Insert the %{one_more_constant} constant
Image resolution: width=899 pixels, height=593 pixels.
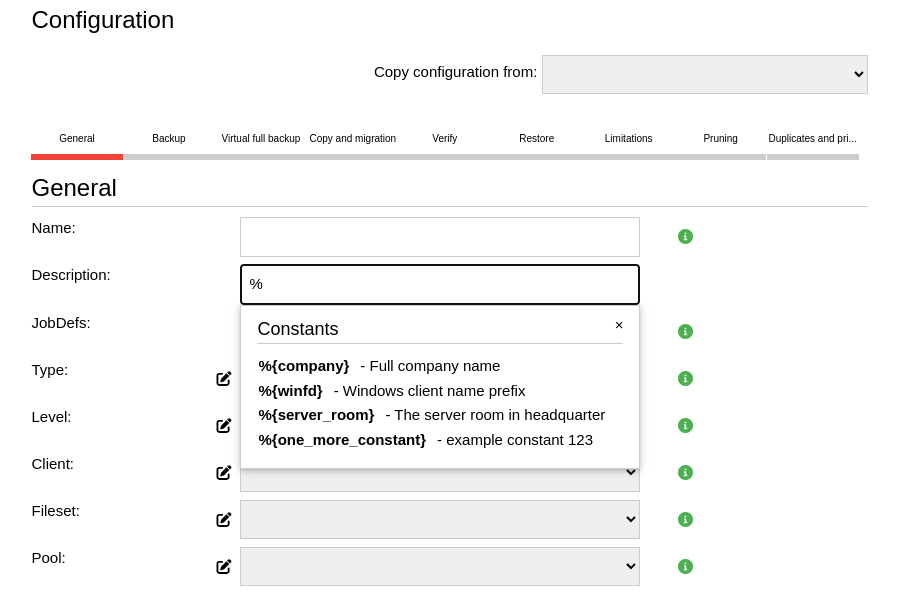[342, 440]
